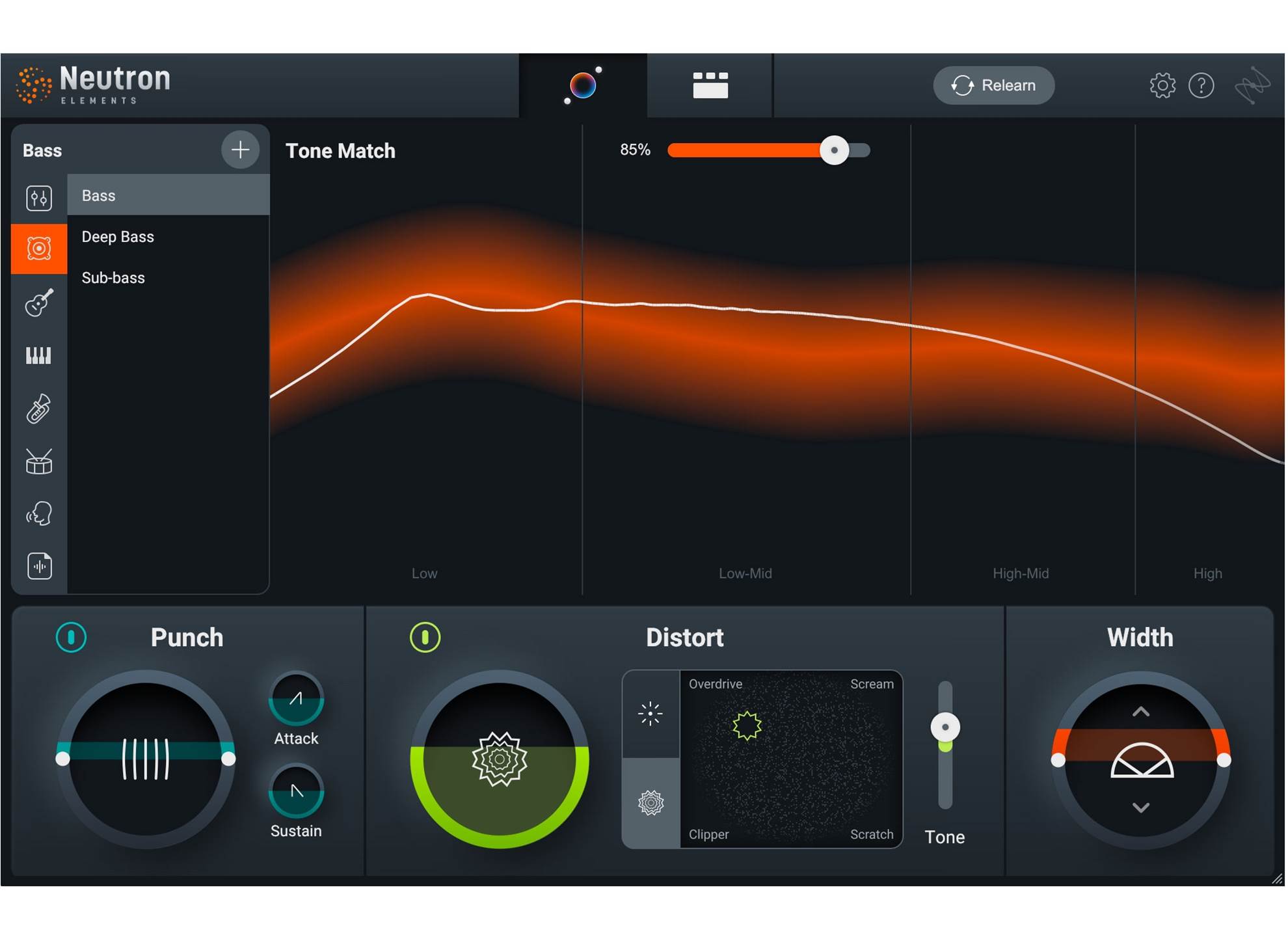The width and height of the screenshot is (1288, 937).
Task: Click the Scream corner label
Action: [872, 684]
